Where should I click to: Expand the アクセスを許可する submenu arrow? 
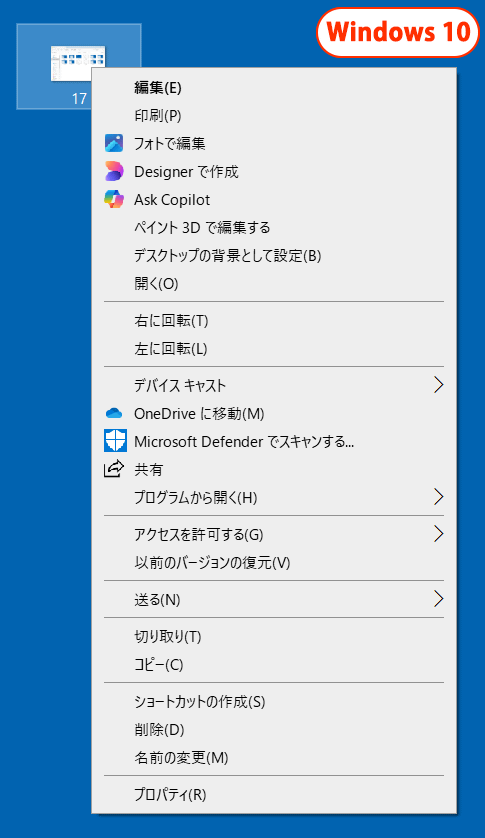coord(438,534)
